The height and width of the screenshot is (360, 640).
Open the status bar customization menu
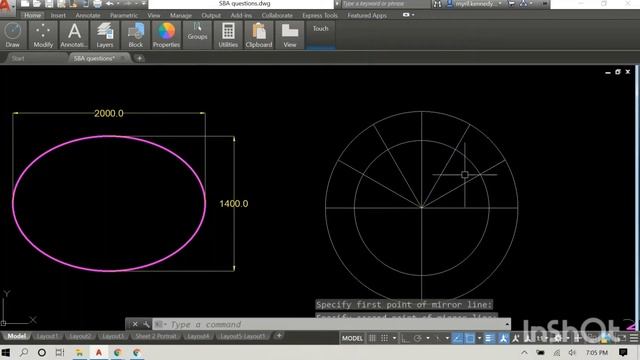pos(634,338)
